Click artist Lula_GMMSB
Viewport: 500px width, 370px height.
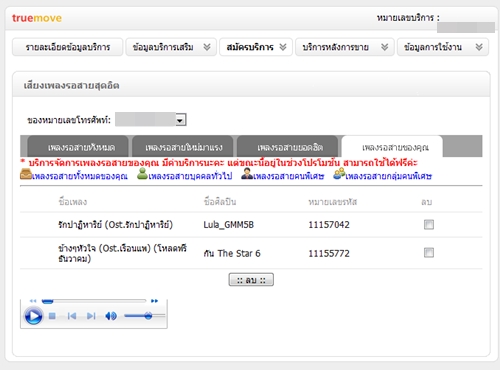pyautogui.click(x=229, y=225)
